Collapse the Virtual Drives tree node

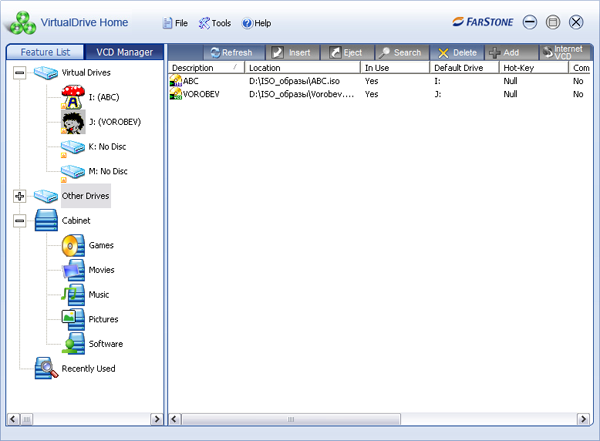click(20, 72)
